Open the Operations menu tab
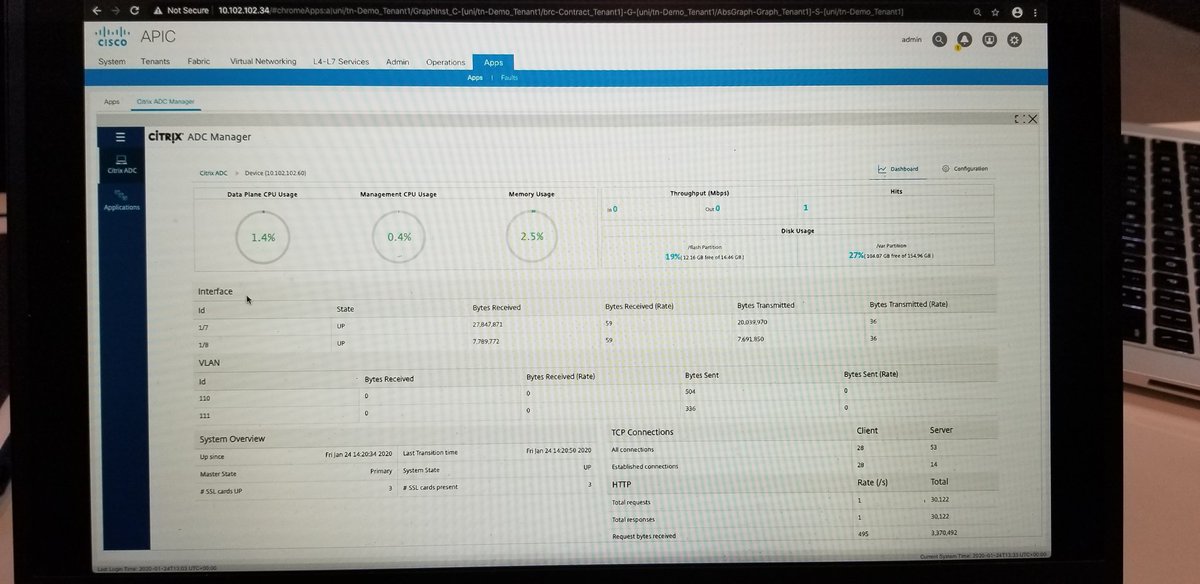Image resolution: width=1200 pixels, height=584 pixels. click(x=446, y=62)
